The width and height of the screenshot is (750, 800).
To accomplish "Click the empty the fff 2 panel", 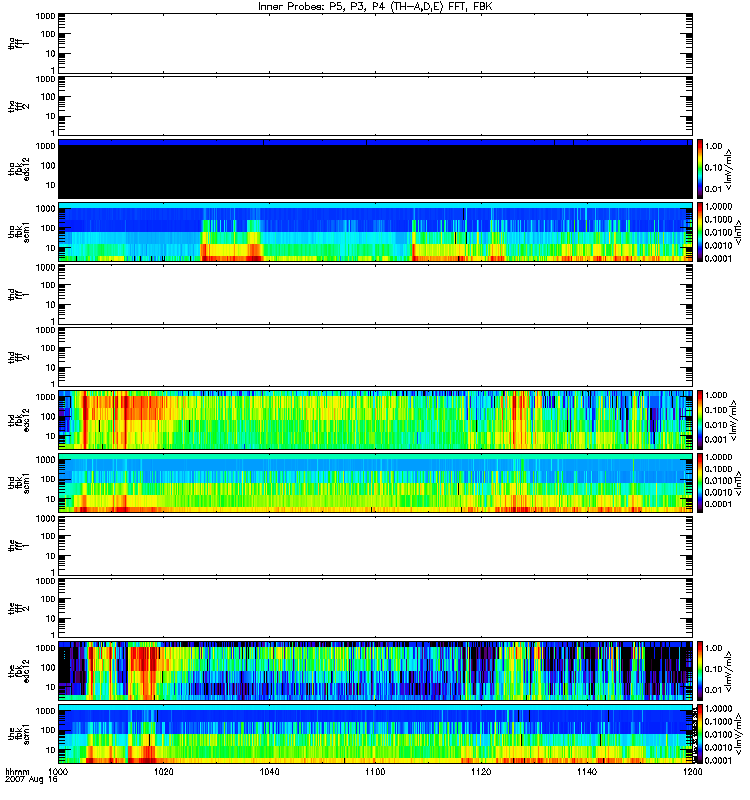I will click(376, 609).
